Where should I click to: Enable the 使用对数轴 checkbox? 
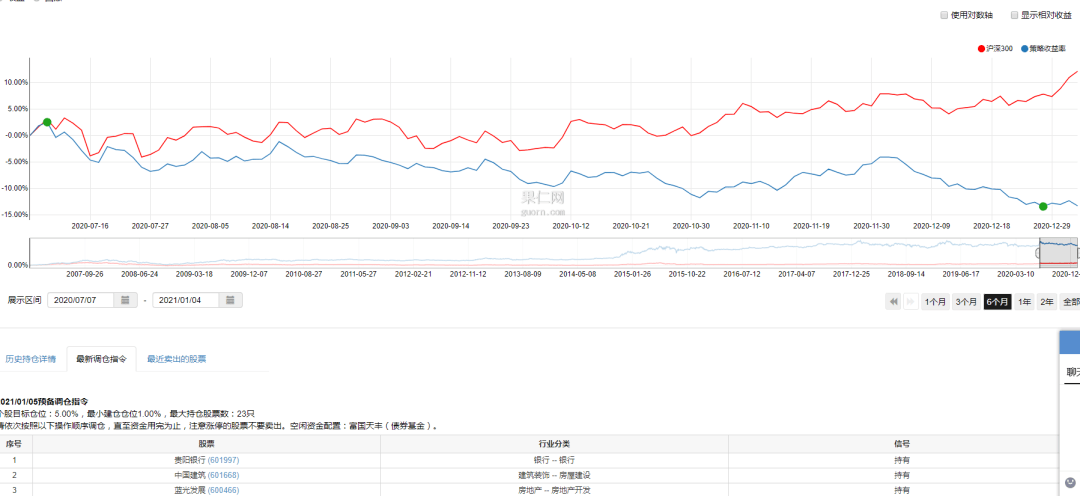pyautogui.click(x=944, y=14)
